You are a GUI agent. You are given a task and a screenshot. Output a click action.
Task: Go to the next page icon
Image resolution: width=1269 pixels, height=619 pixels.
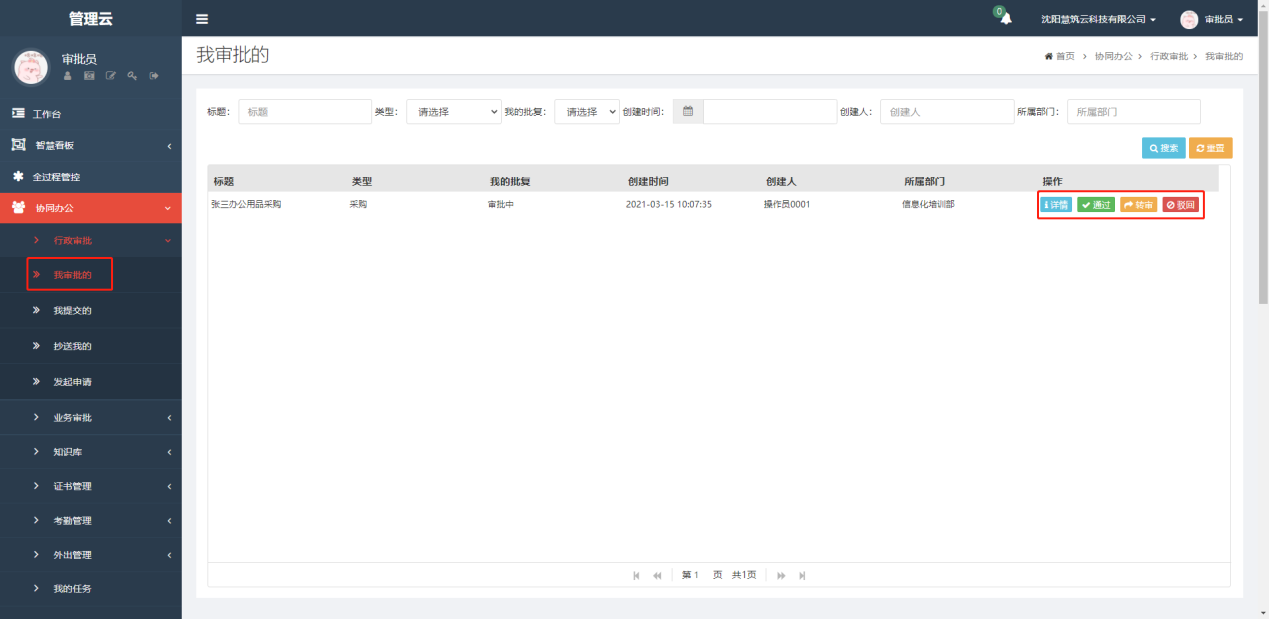781,575
